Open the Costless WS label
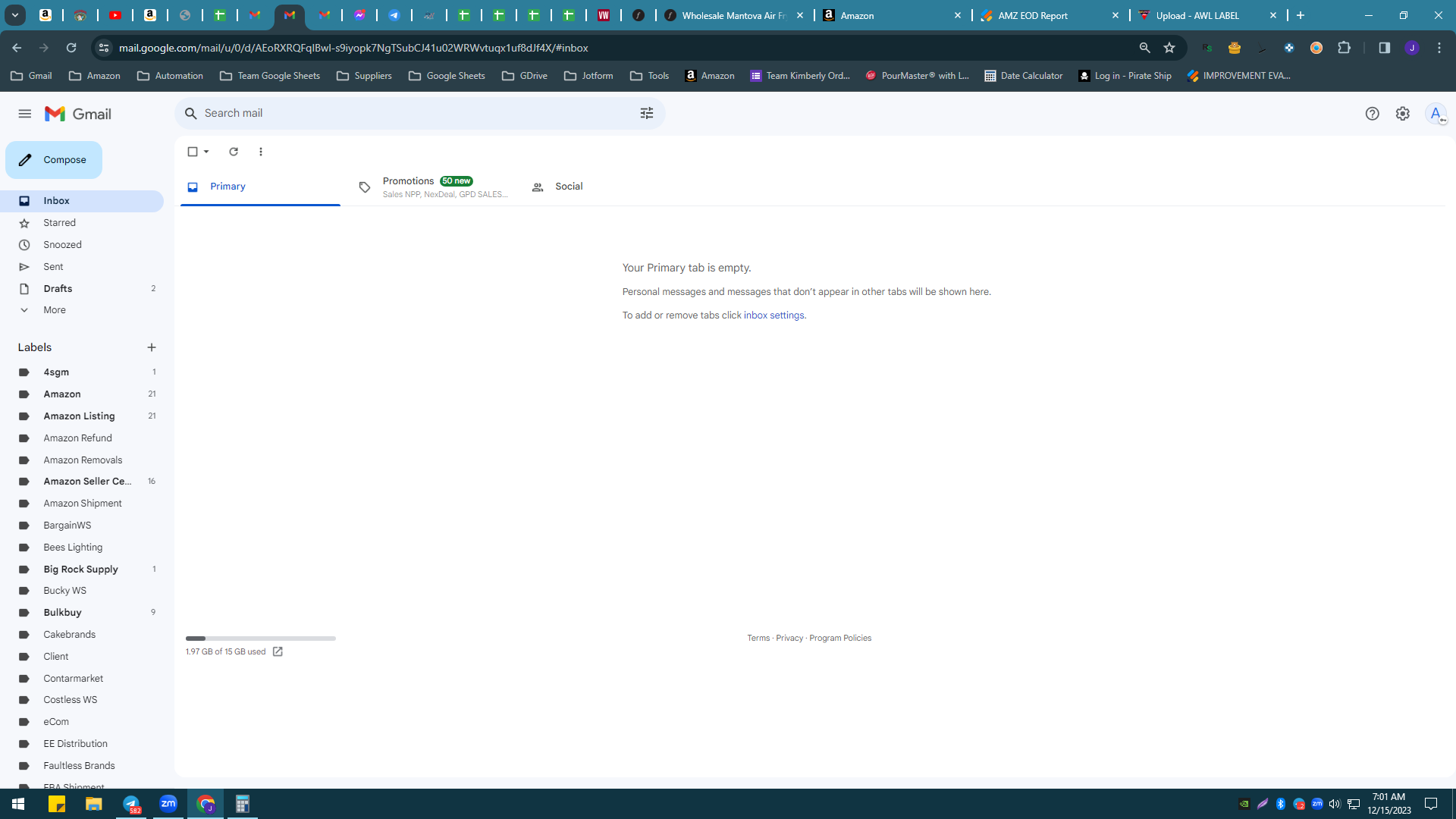 82,700
